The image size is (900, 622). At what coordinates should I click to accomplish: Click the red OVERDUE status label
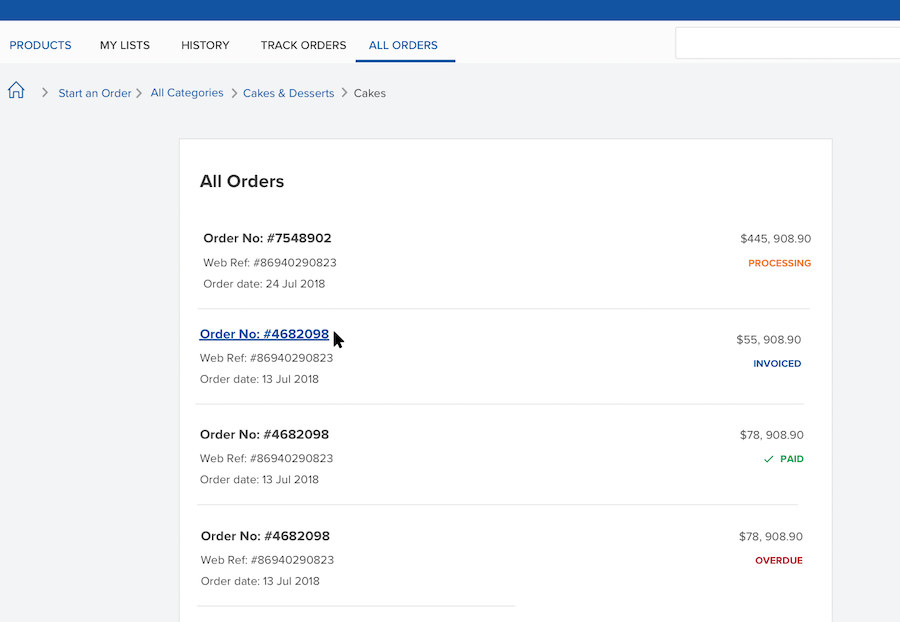tap(778, 561)
